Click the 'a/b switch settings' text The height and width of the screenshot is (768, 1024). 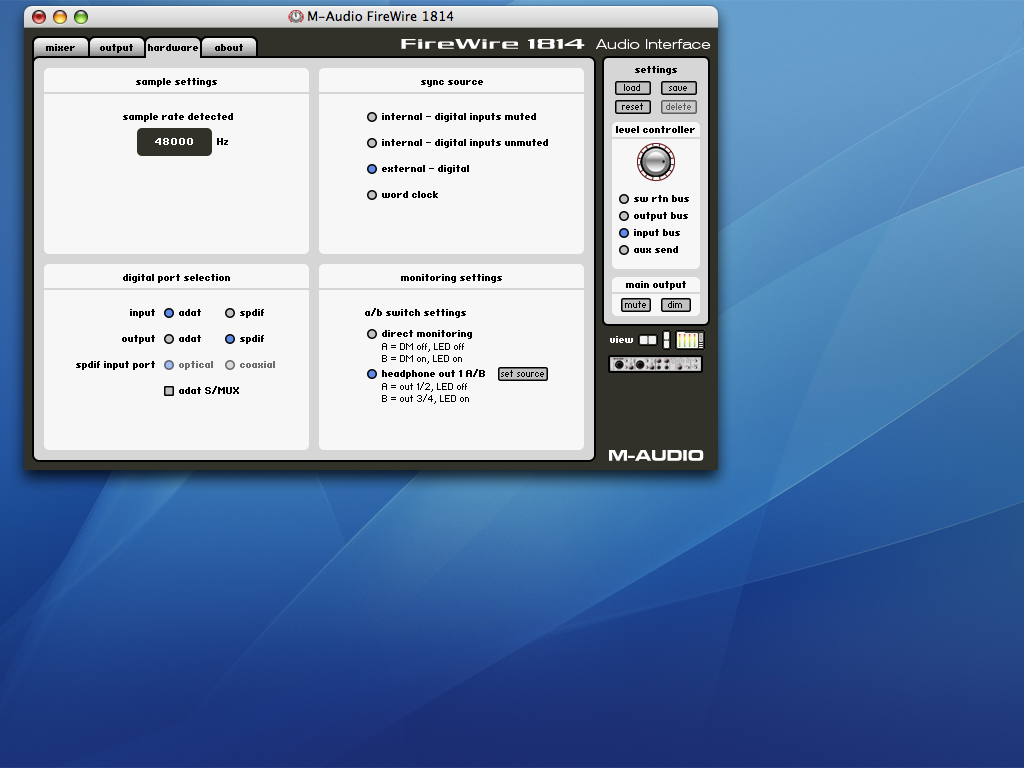point(415,313)
